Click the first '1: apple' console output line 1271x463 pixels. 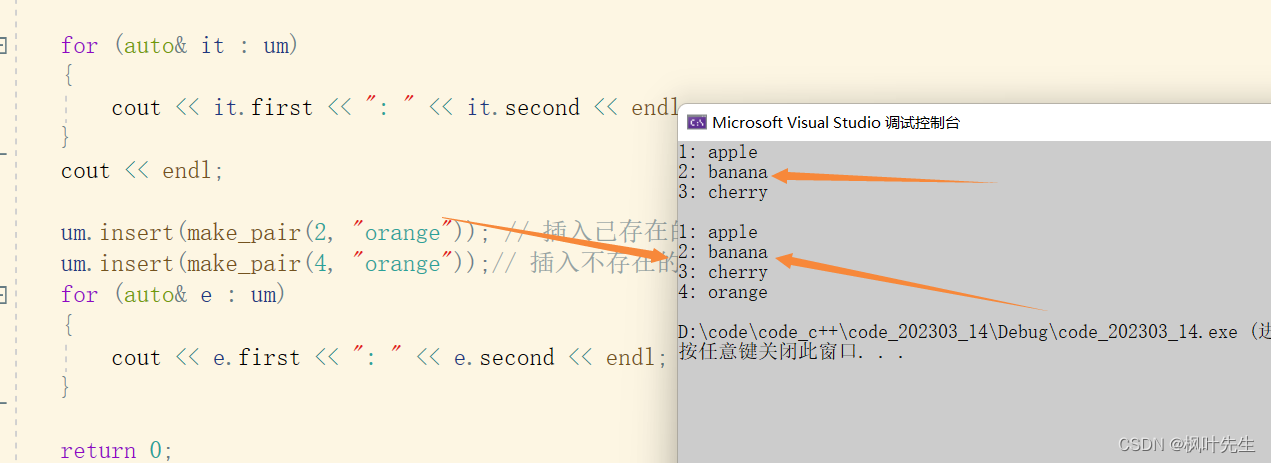click(717, 152)
